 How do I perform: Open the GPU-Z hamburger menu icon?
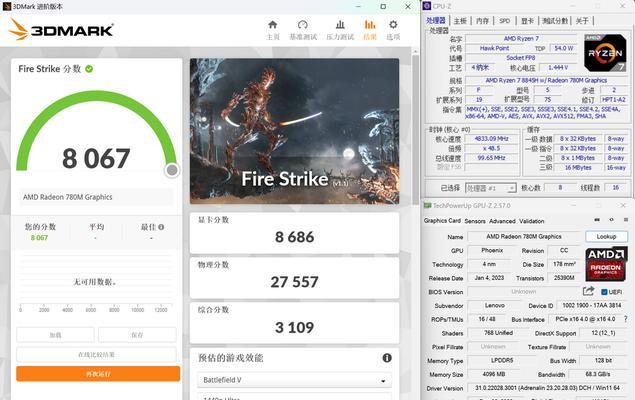click(x=626, y=220)
